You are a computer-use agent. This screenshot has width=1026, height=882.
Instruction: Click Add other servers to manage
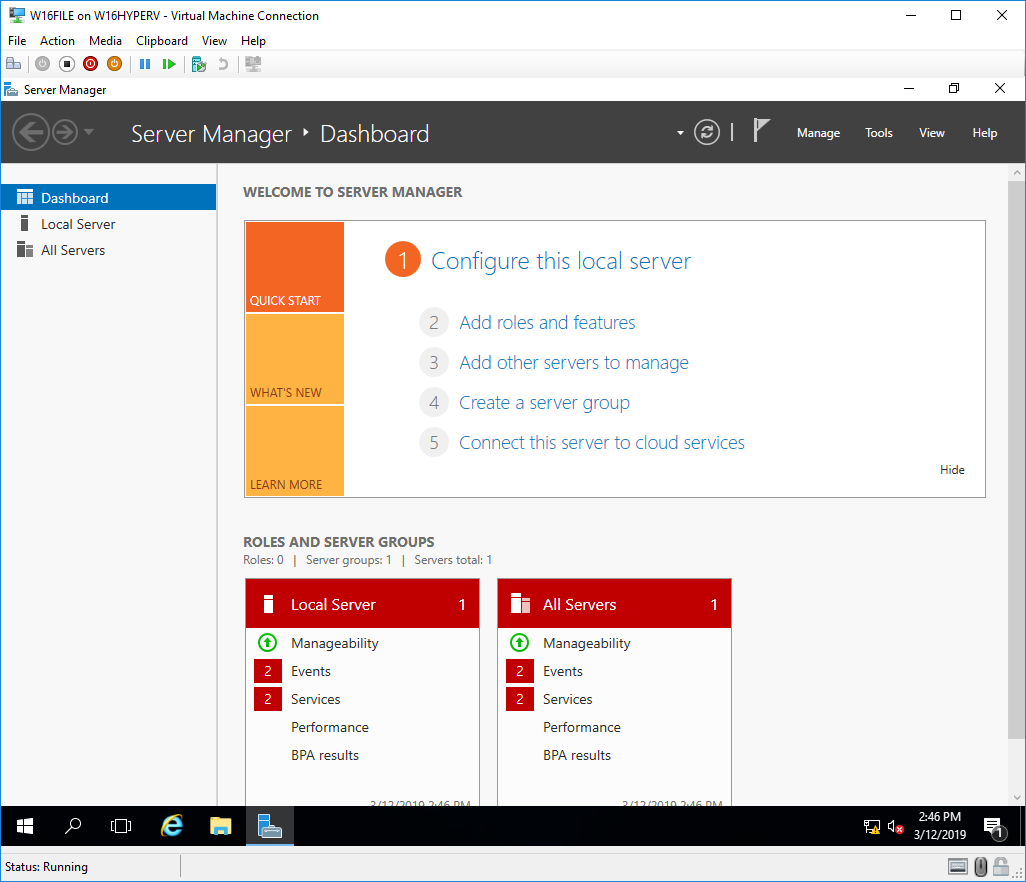[x=574, y=362]
